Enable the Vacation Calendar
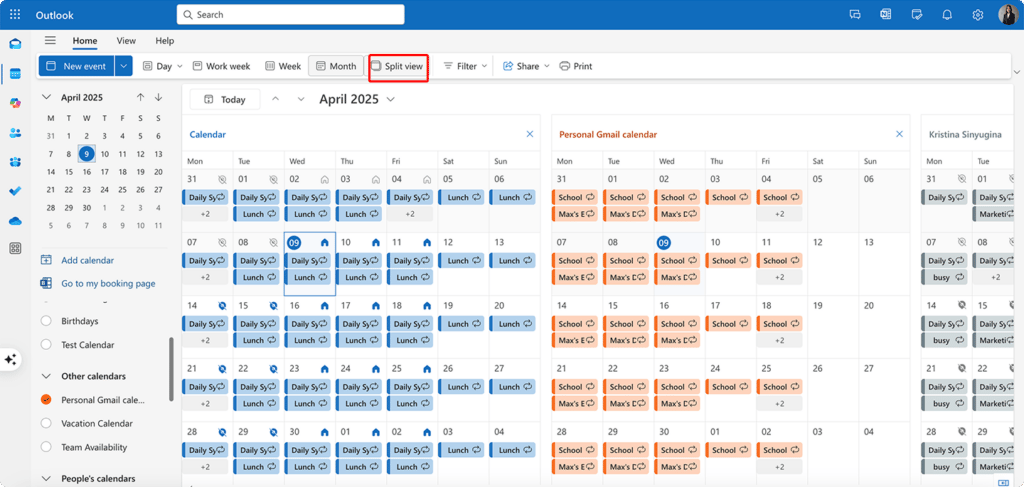1024x487 pixels. pyautogui.click(x=46, y=423)
